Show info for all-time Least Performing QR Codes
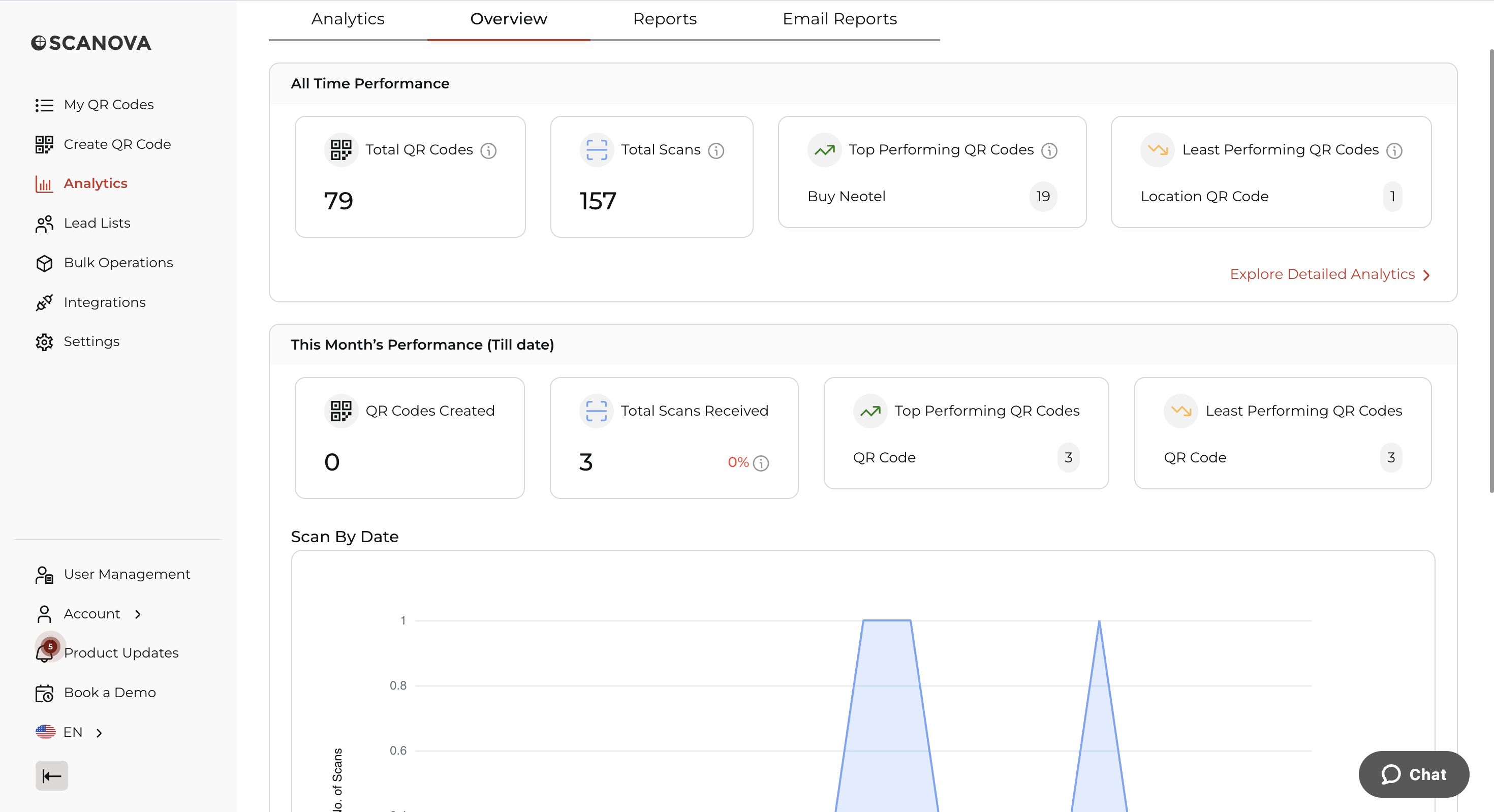This screenshot has height=812, width=1494. pyautogui.click(x=1394, y=151)
